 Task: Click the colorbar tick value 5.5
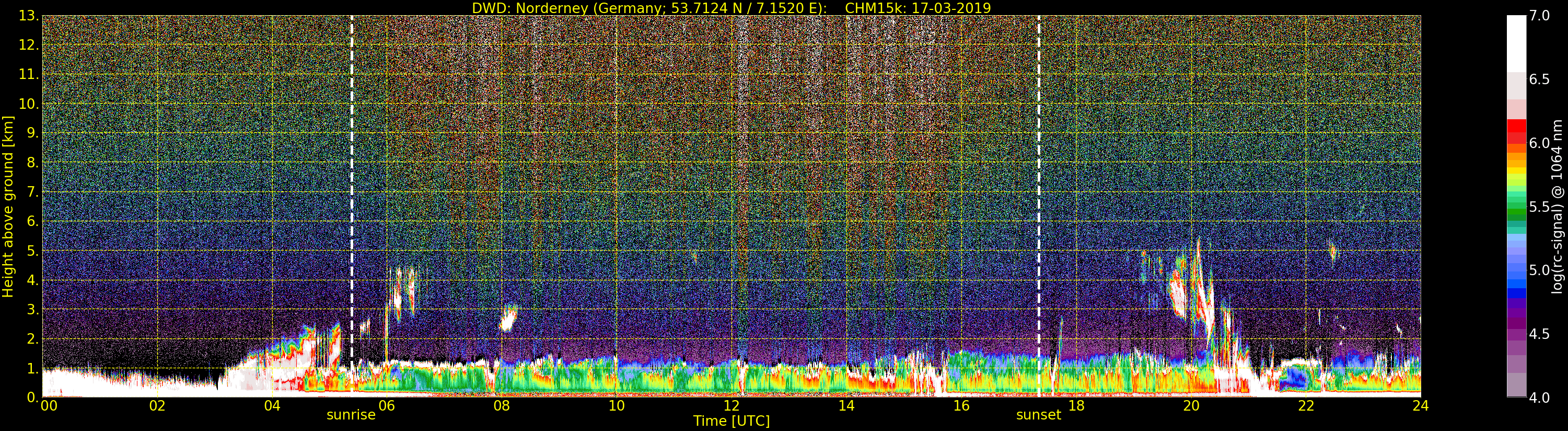click(x=1539, y=207)
